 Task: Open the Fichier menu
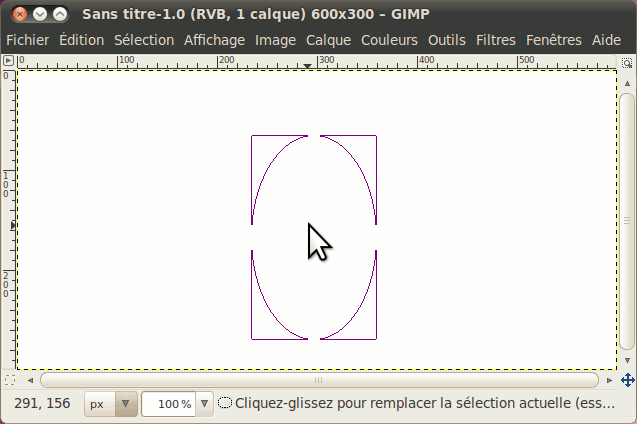coord(28,40)
